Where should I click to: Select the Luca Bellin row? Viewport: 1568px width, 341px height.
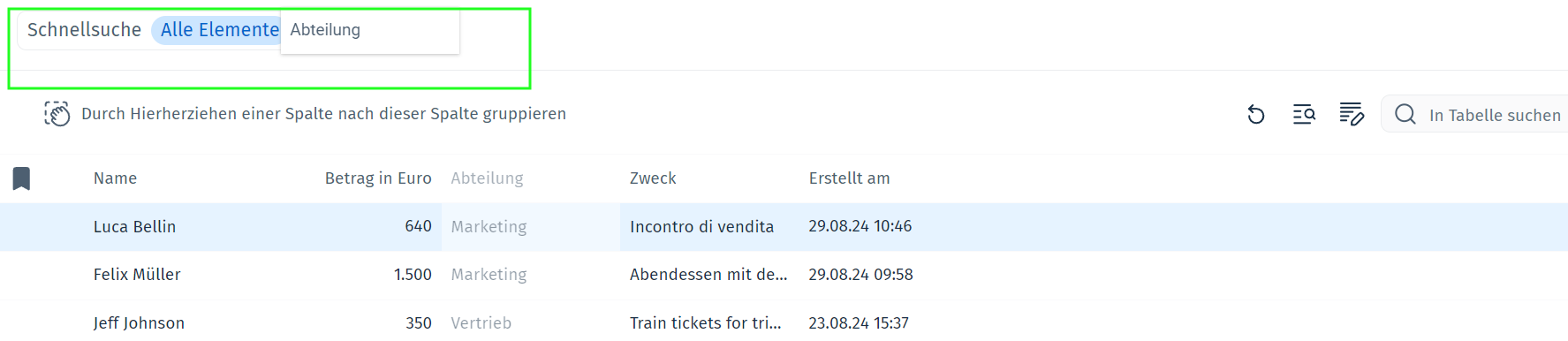pyautogui.click(x=784, y=227)
